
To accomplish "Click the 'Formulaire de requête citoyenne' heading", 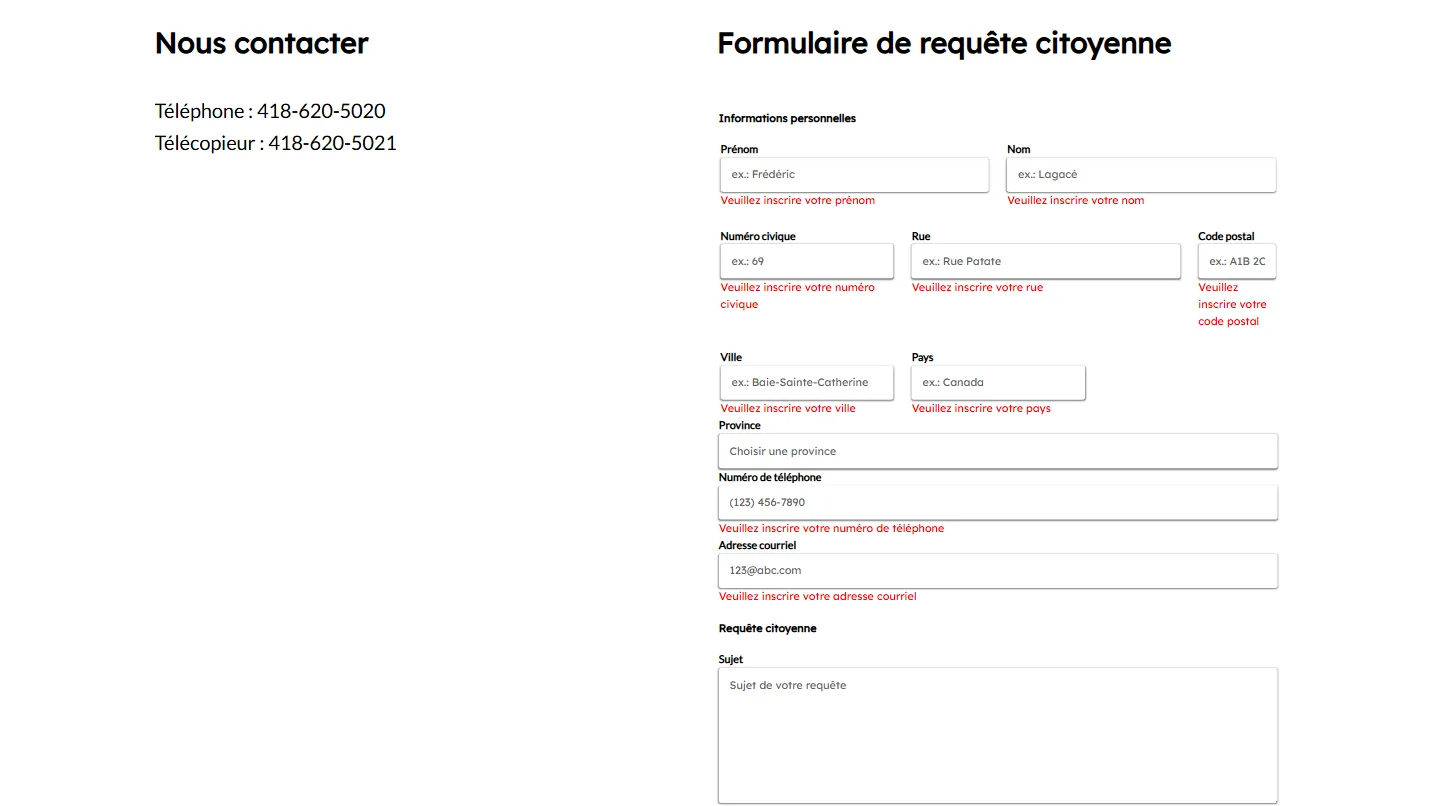I will point(944,44).
